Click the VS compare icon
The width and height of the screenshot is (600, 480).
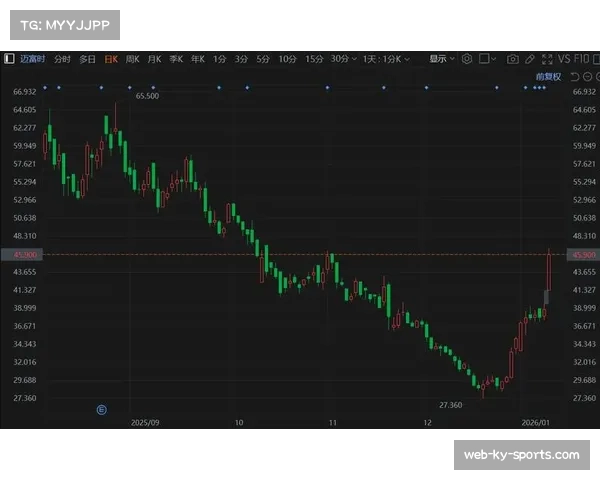point(563,59)
